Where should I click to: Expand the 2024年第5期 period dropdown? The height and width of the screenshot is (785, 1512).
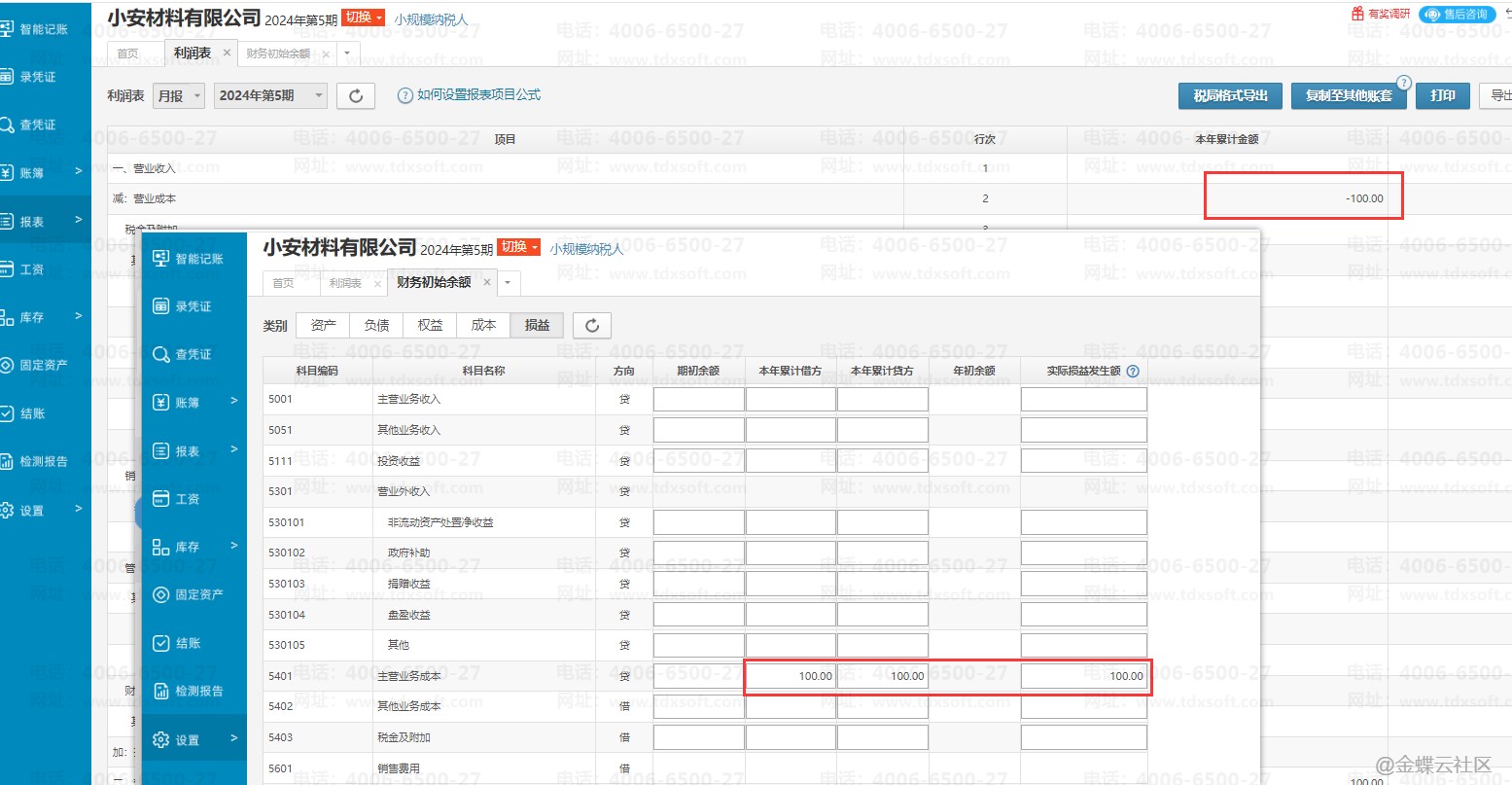270,95
